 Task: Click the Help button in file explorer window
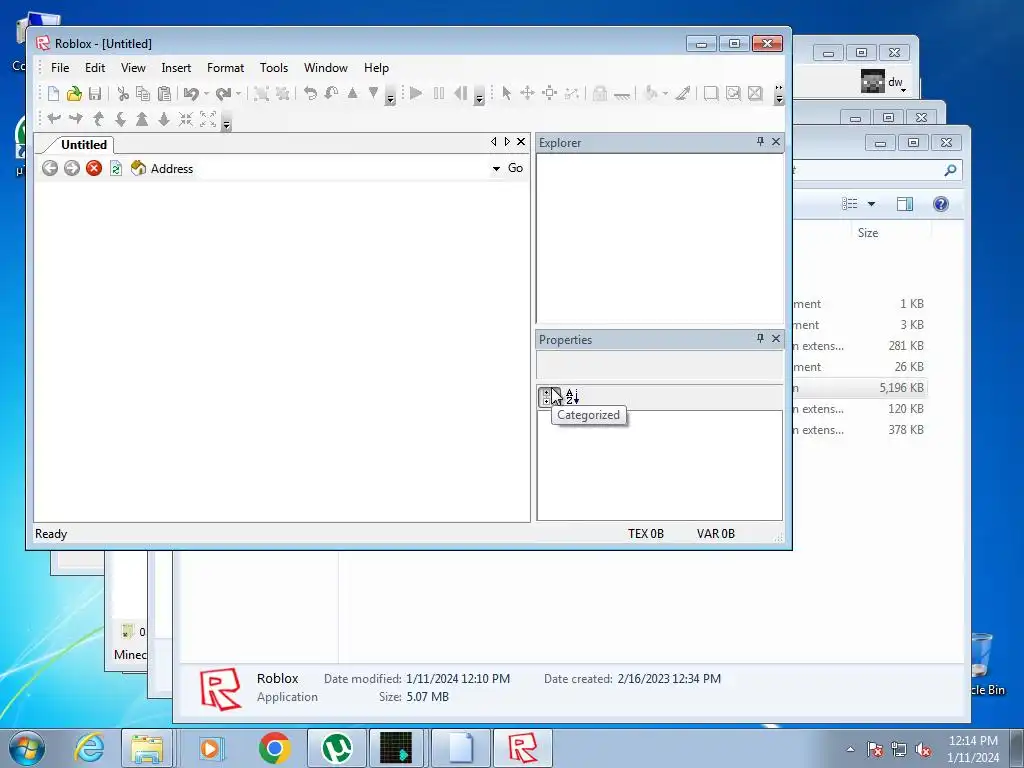[940, 204]
